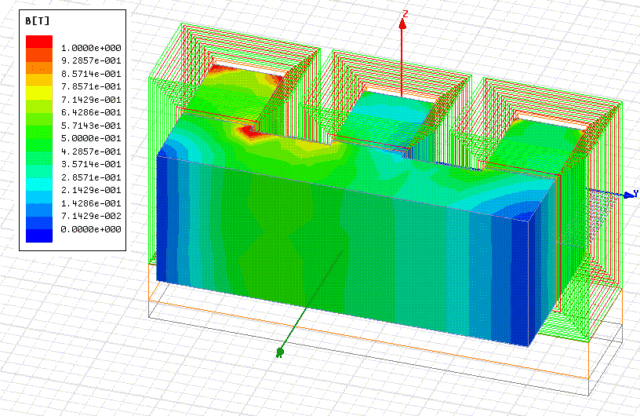The image size is (640, 416).
Task: Pick the dark blue swatch at legend bottom
Action: [x=39, y=236]
